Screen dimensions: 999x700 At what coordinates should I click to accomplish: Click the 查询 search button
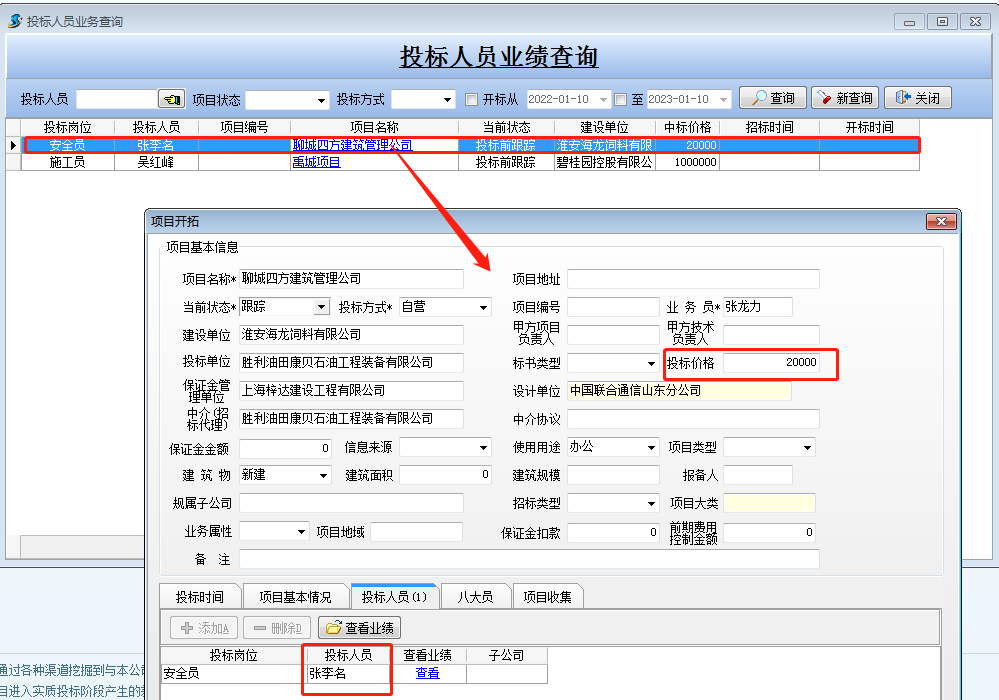773,98
